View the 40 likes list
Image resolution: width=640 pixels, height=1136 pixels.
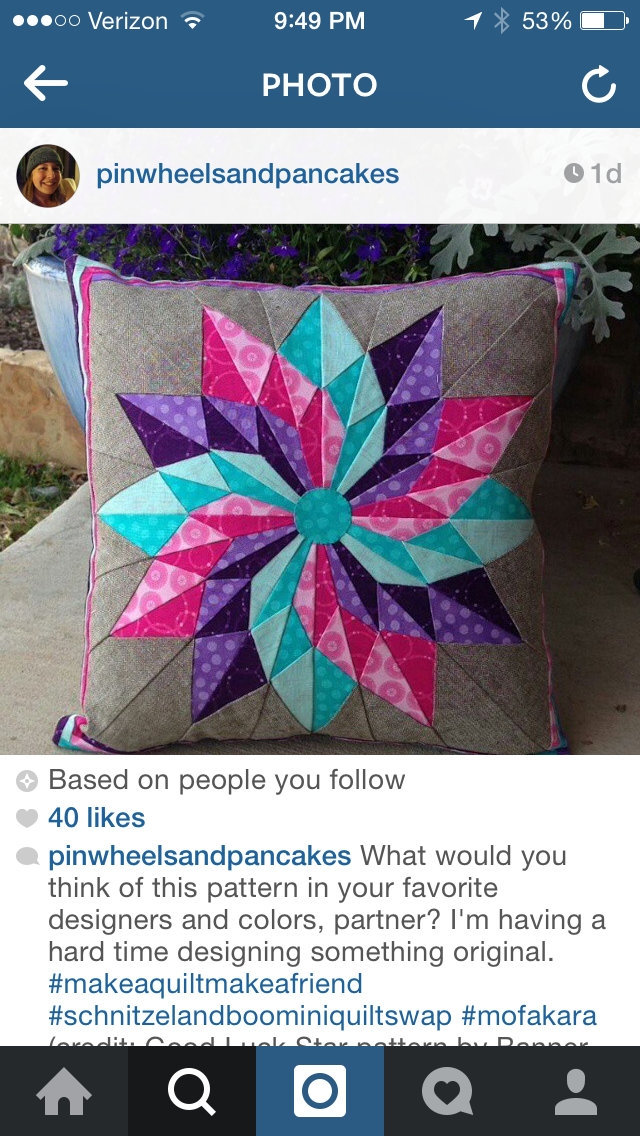(96, 818)
